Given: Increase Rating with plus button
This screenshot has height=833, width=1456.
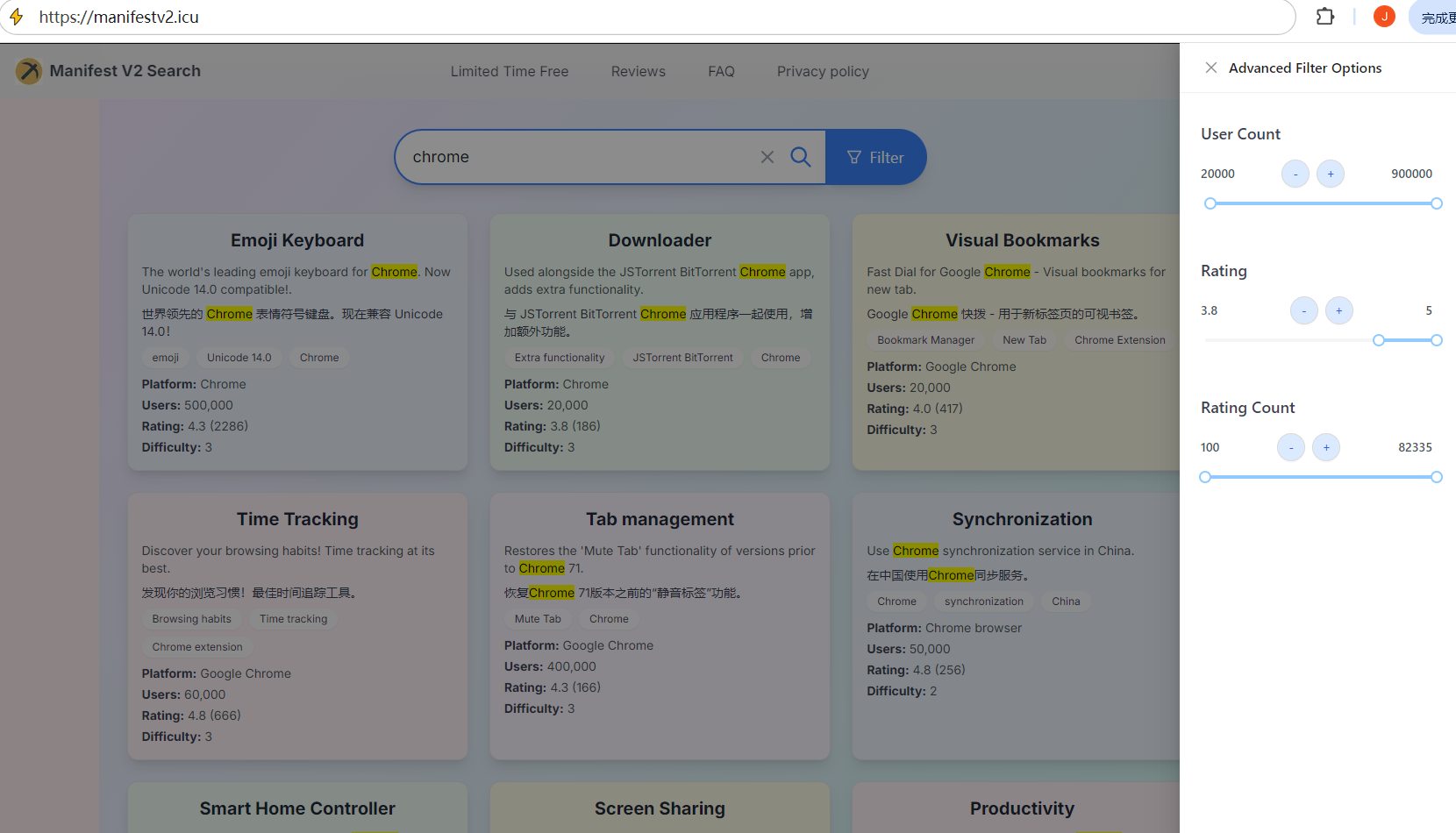Looking at the screenshot, I should click(x=1339, y=310).
